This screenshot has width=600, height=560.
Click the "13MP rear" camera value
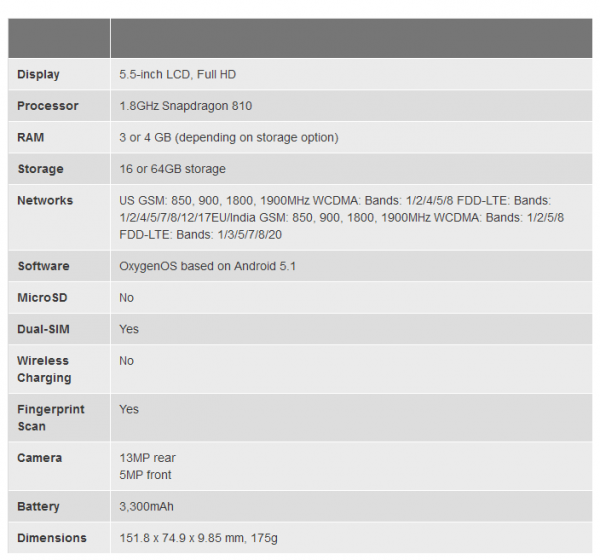pos(147,458)
